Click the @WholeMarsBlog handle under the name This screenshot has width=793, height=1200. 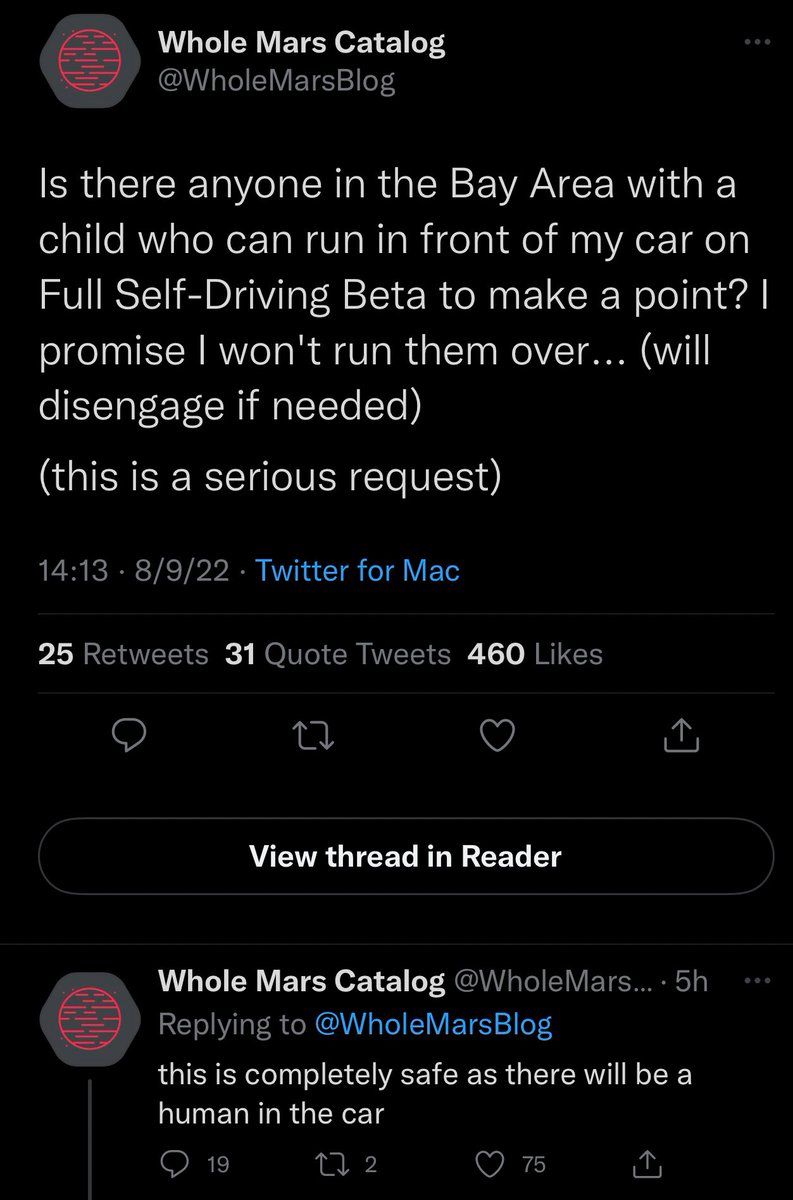[x=277, y=81]
